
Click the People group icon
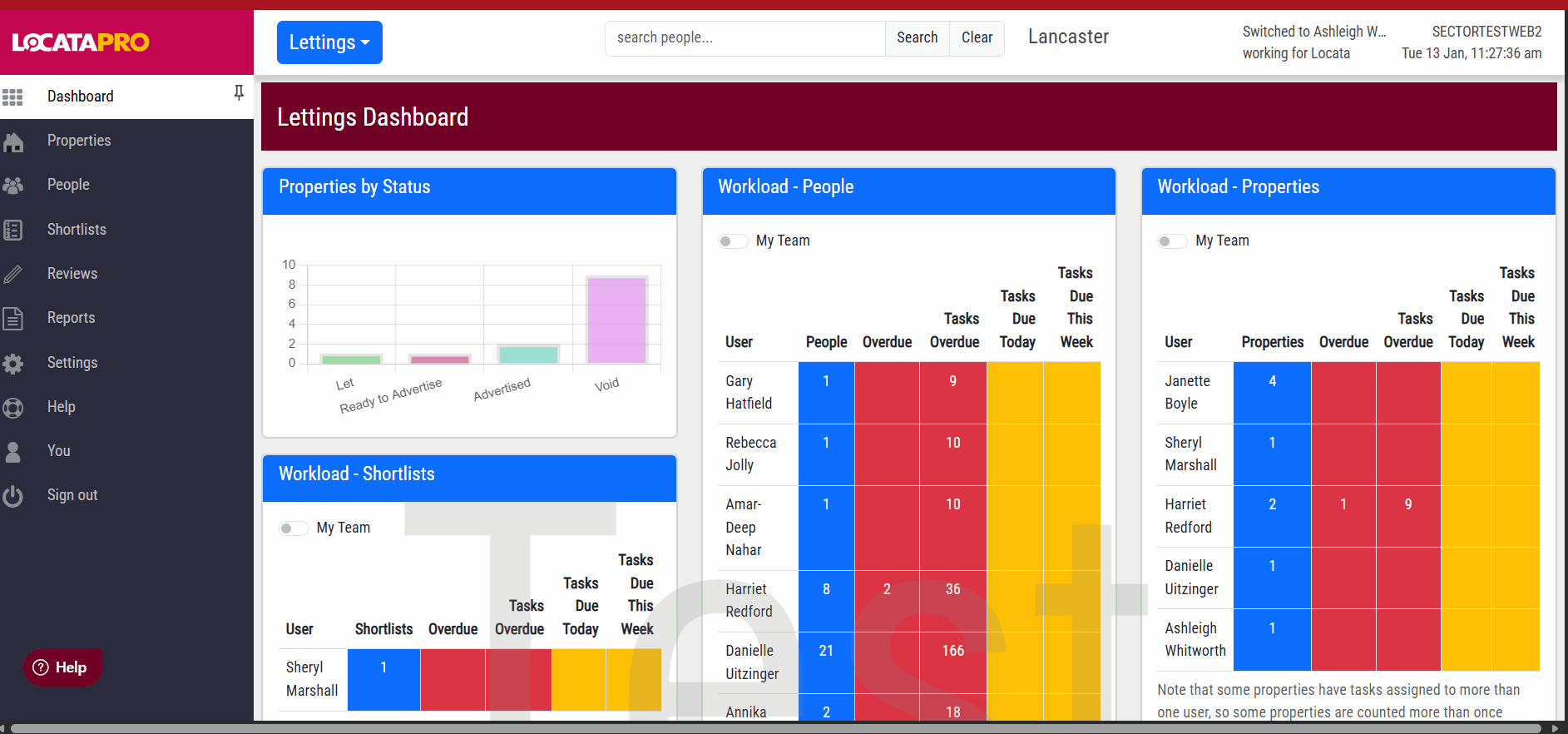click(x=13, y=186)
